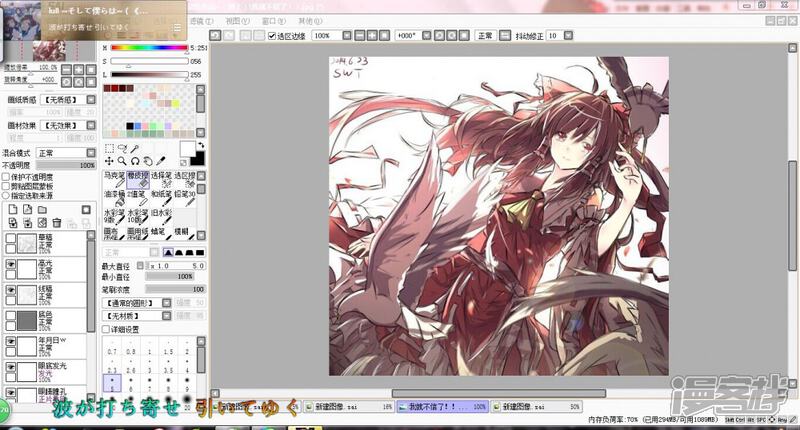Viewport: 800px width, 430px height.
Task: Select brush size preset 0.7
Action: [x=112, y=349]
